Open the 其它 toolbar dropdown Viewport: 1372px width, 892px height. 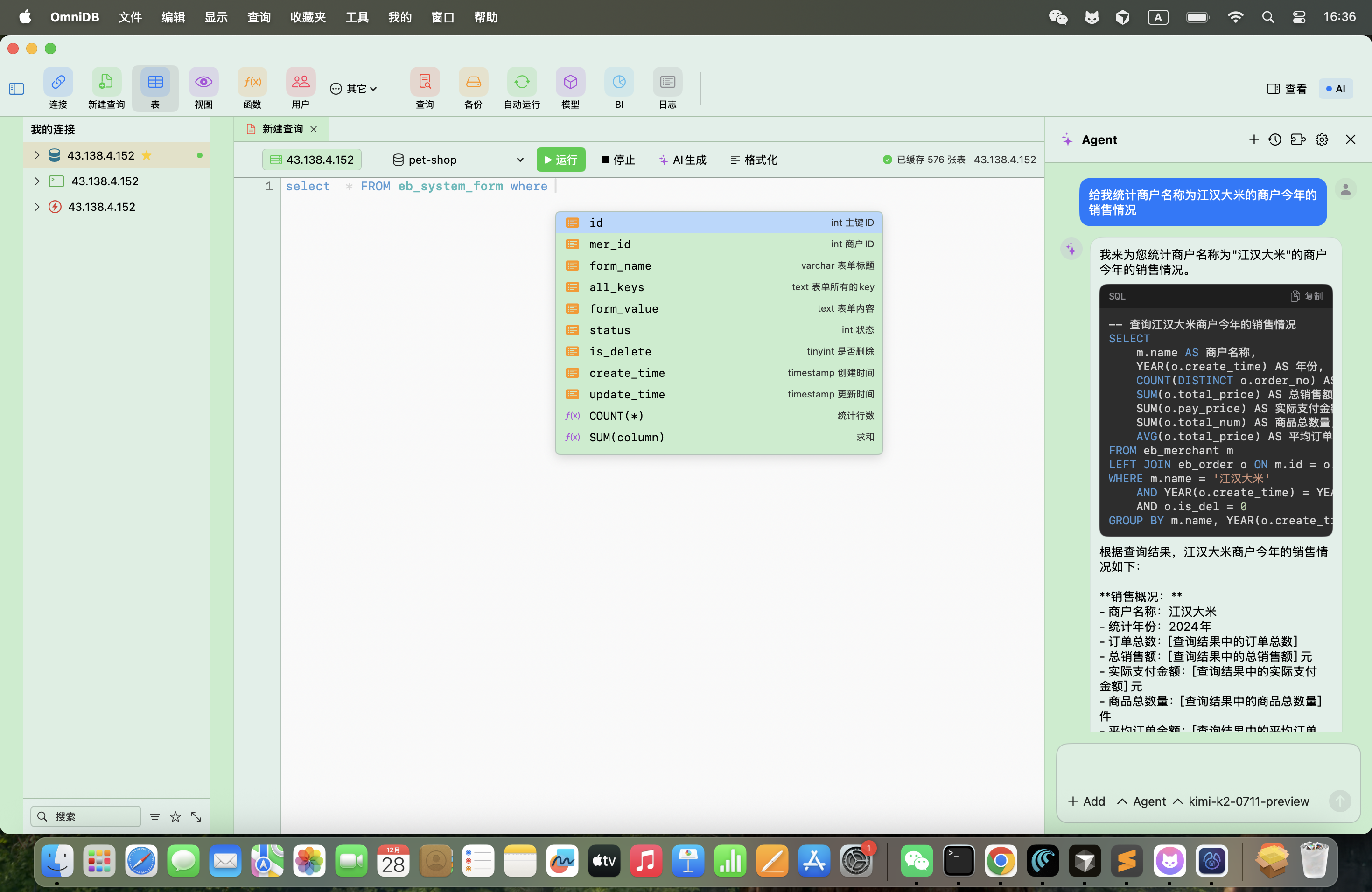click(353, 89)
